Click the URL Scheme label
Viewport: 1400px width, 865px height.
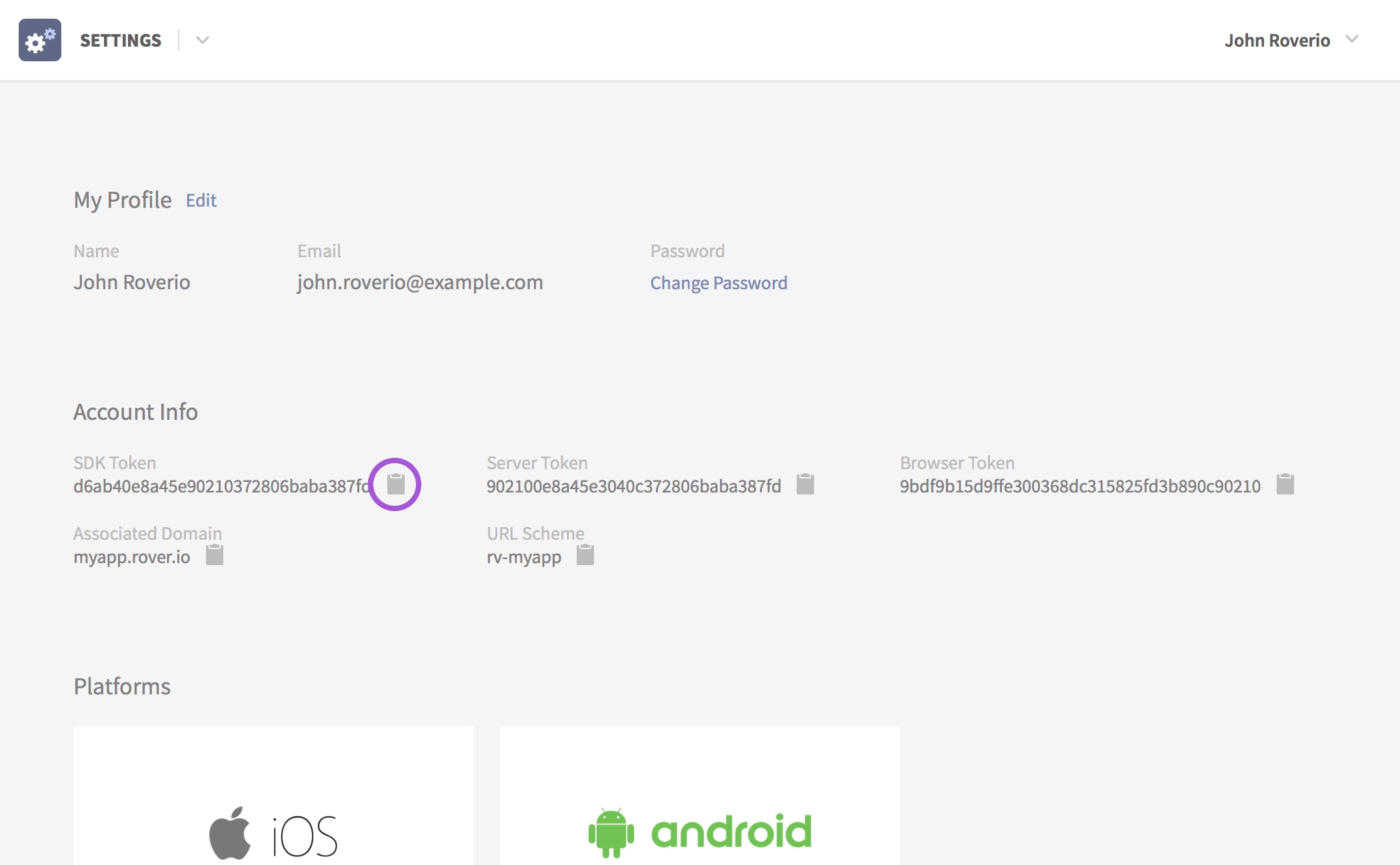coord(535,533)
